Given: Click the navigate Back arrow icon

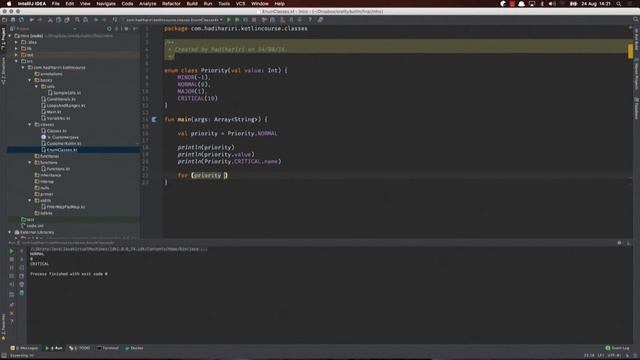Looking at the screenshot, I should (96, 20).
